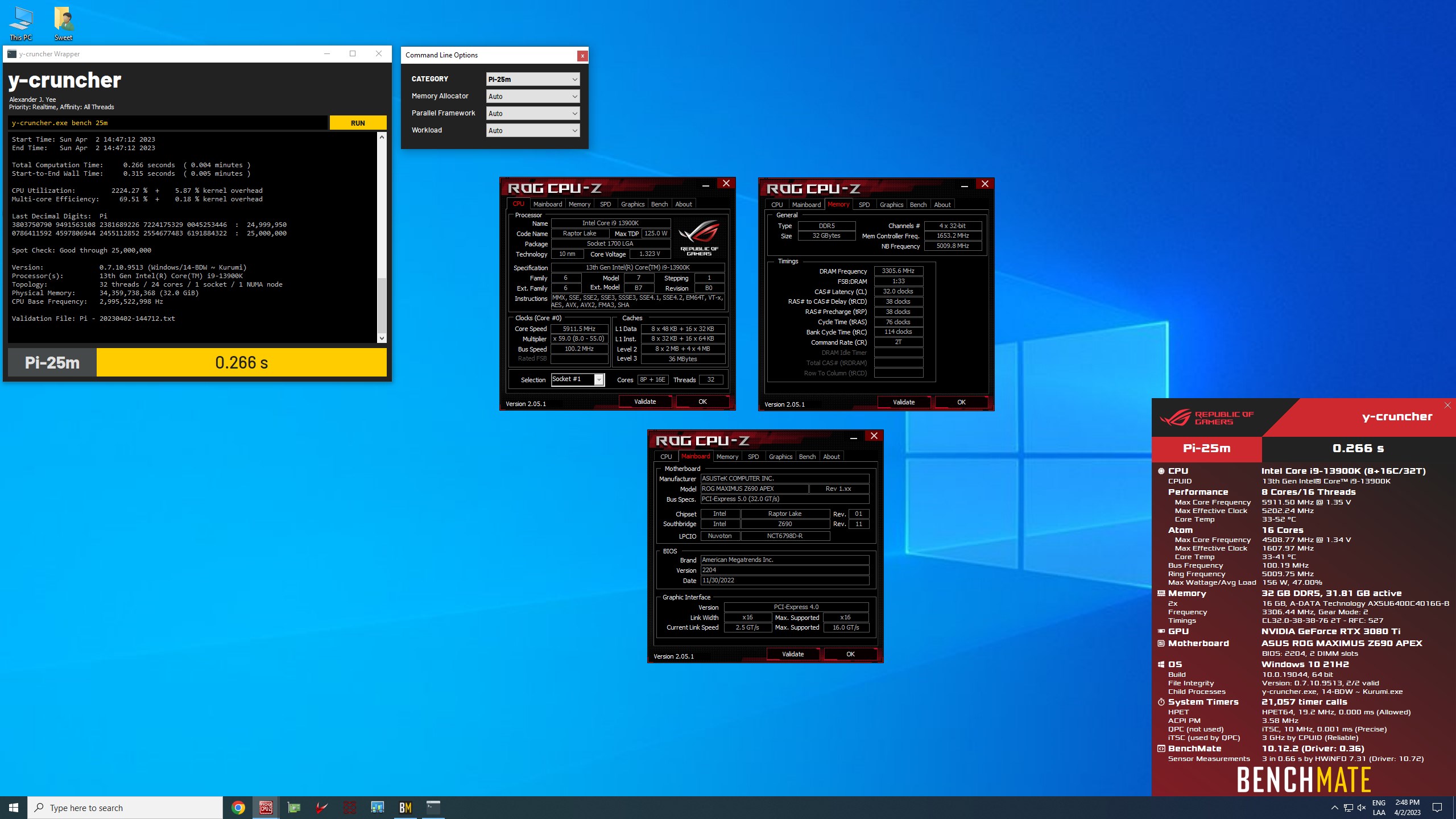Click the ENG LAA language indicator
The image size is (1456, 819).
[x=1379, y=808]
